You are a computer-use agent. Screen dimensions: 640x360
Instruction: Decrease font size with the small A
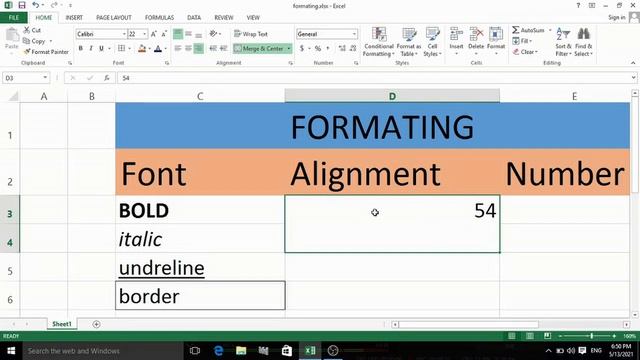click(x=164, y=34)
